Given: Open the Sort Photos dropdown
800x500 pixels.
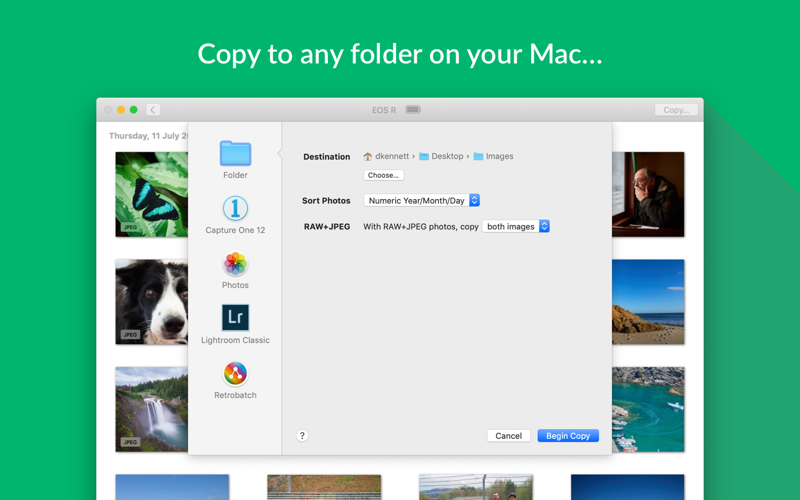Looking at the screenshot, I should click(421, 201).
